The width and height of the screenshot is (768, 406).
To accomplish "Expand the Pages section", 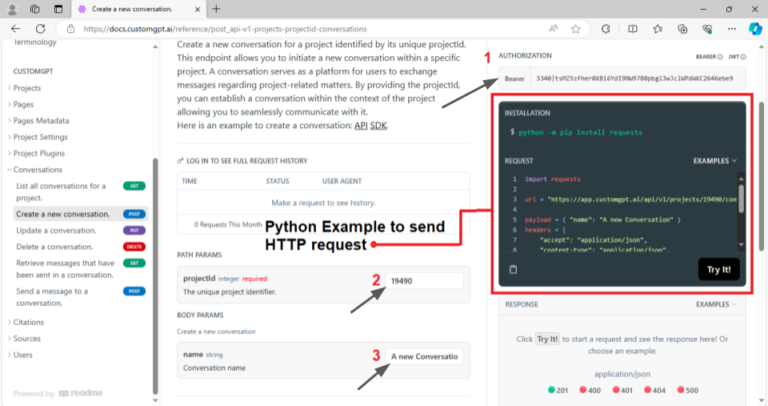I will [23, 104].
